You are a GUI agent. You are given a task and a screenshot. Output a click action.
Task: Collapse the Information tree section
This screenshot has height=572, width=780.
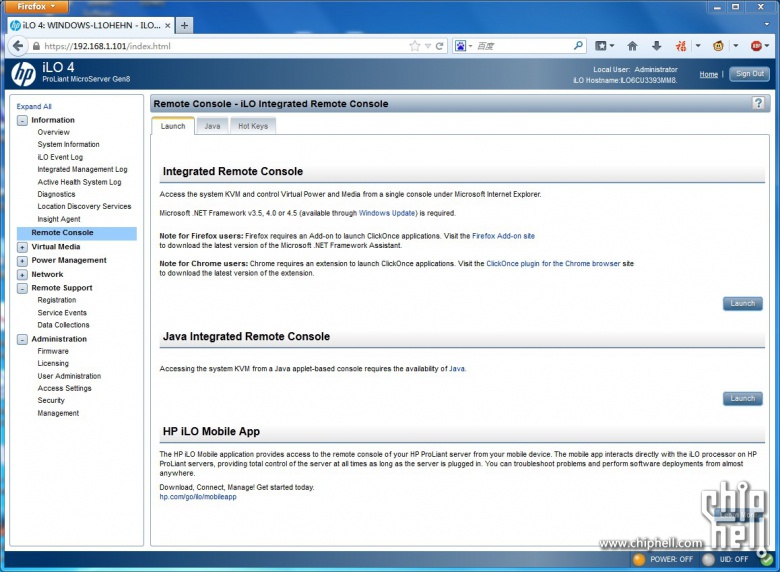tap(22, 120)
